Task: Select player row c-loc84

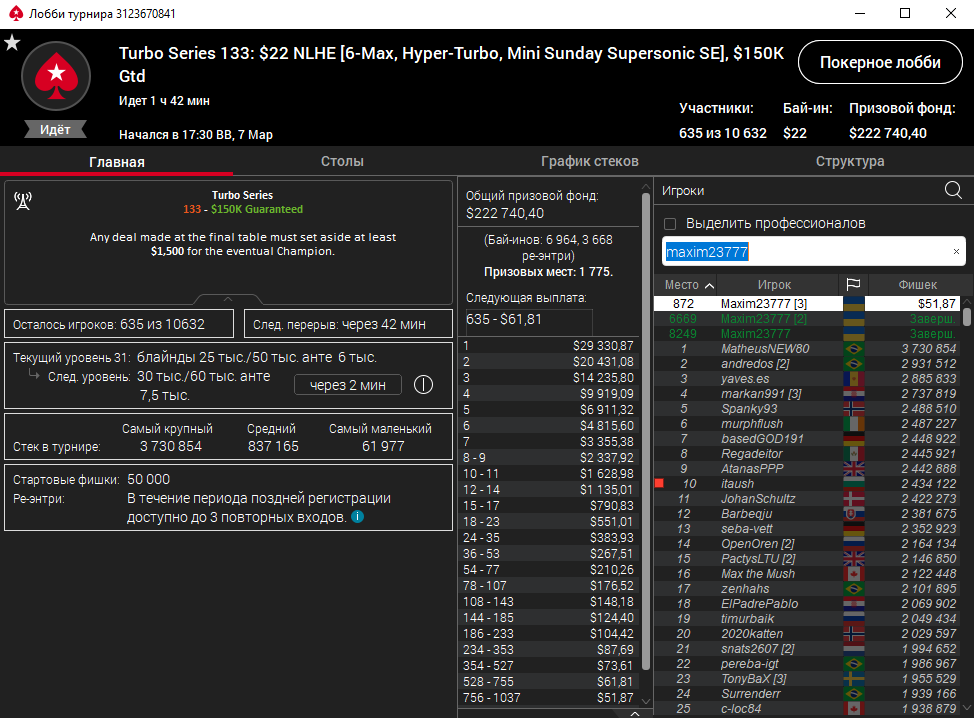Action: pyautogui.click(x=808, y=709)
